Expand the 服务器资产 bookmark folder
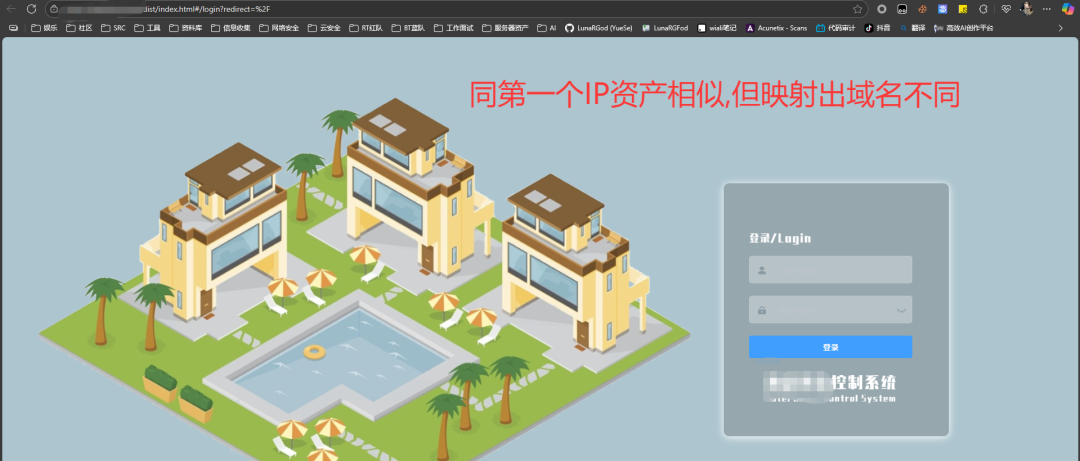Screen dimensions: 1080x461 point(506,28)
